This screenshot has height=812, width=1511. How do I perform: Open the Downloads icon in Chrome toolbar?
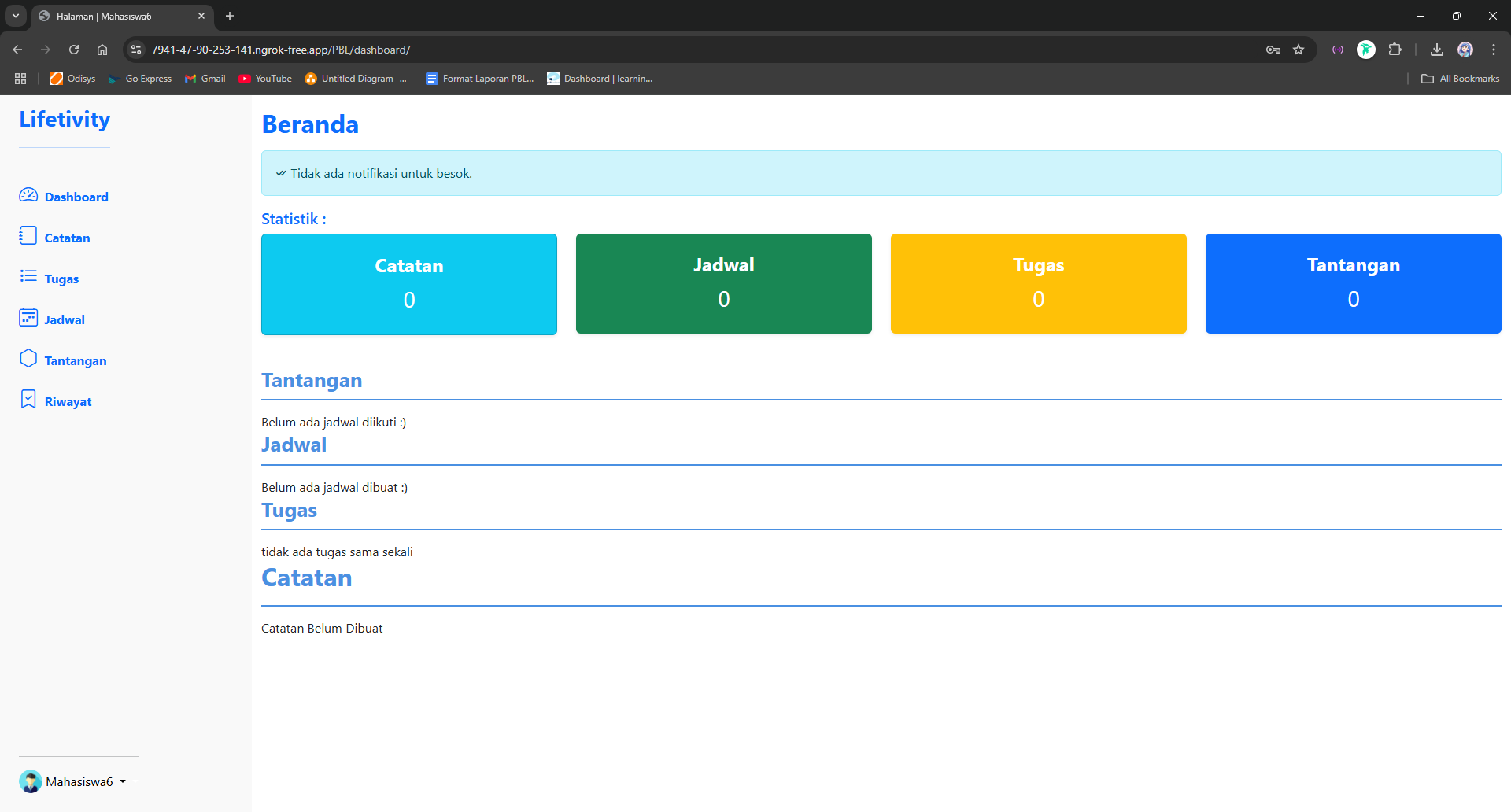1436,50
